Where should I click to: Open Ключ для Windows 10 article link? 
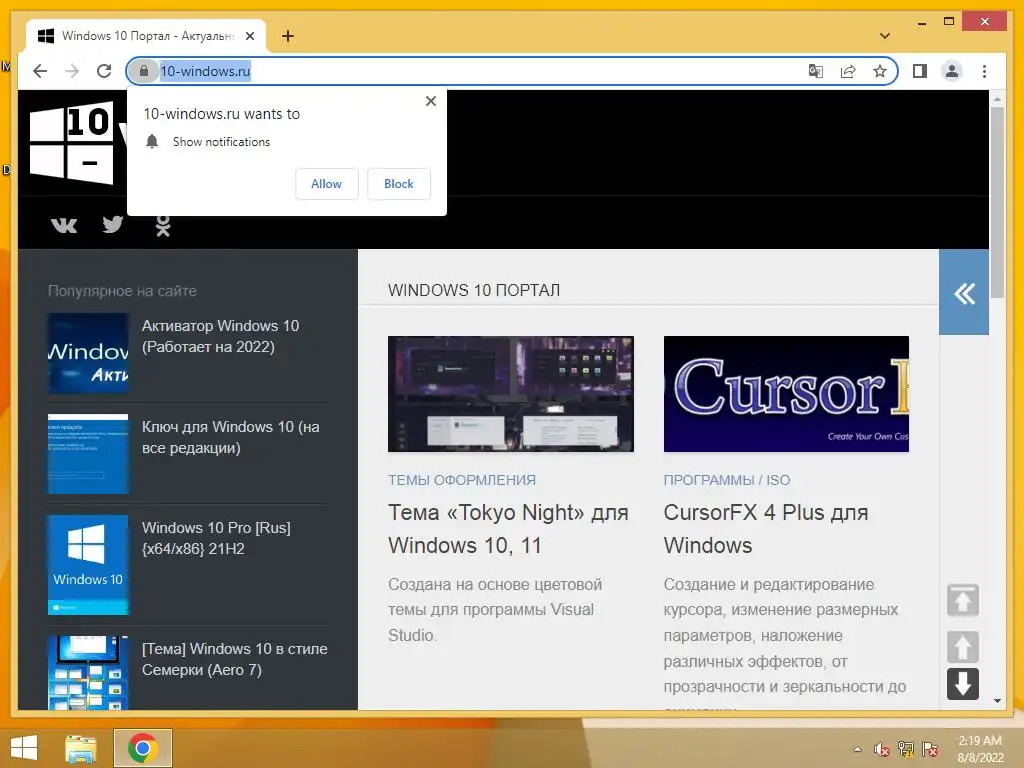(230, 438)
